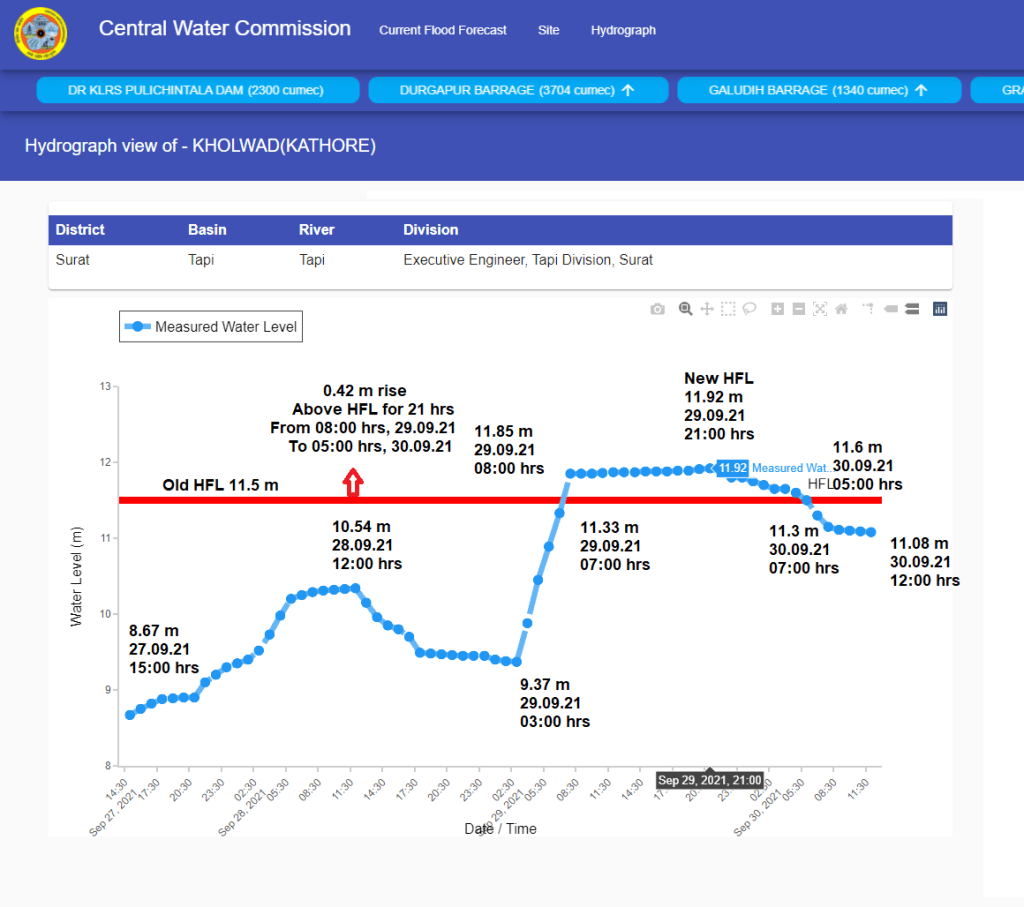Viewport: 1024px width, 907px height.
Task: Choose the Lasso Select tool
Action: coord(749,309)
